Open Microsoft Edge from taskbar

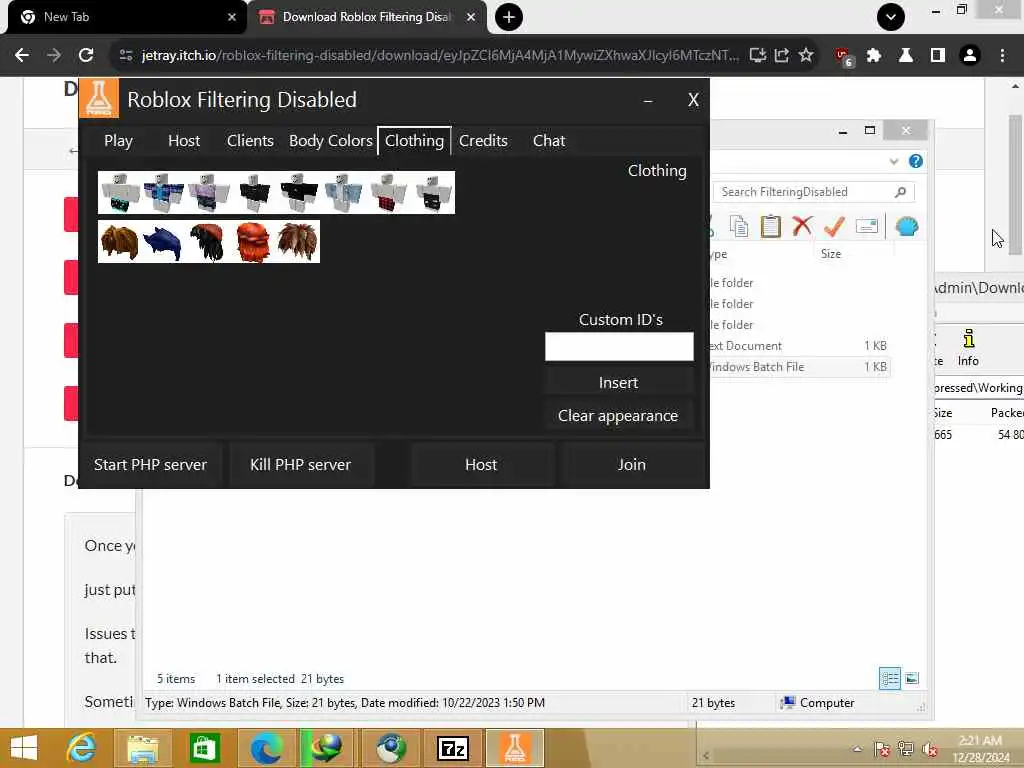pyautogui.click(x=266, y=748)
